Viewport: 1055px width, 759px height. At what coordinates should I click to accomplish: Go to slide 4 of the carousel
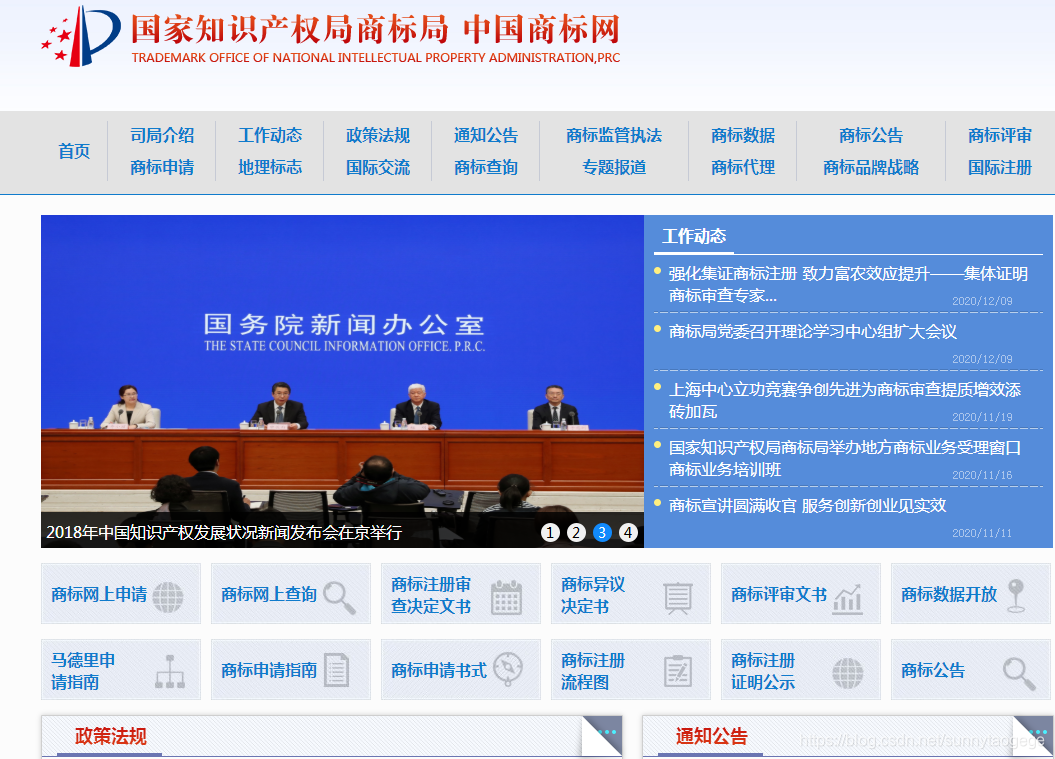(x=628, y=533)
